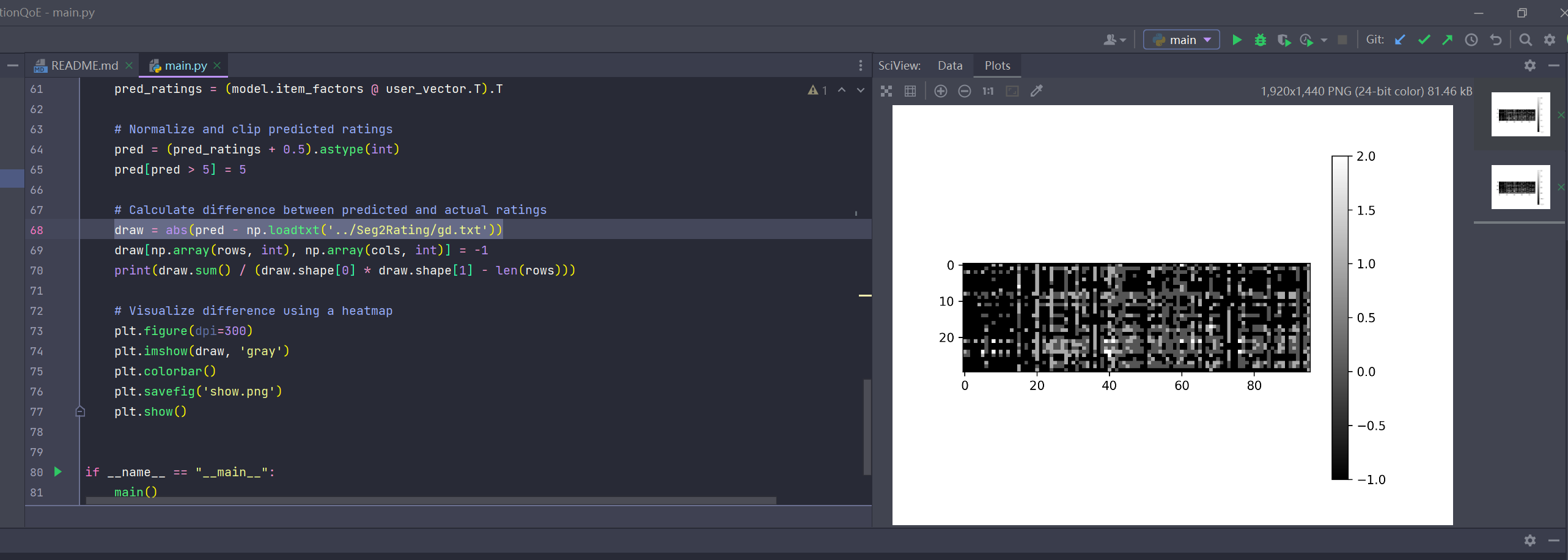Hide the bottom tool panel
Image resolution: width=1568 pixels, height=560 pixels.
tap(1554, 540)
